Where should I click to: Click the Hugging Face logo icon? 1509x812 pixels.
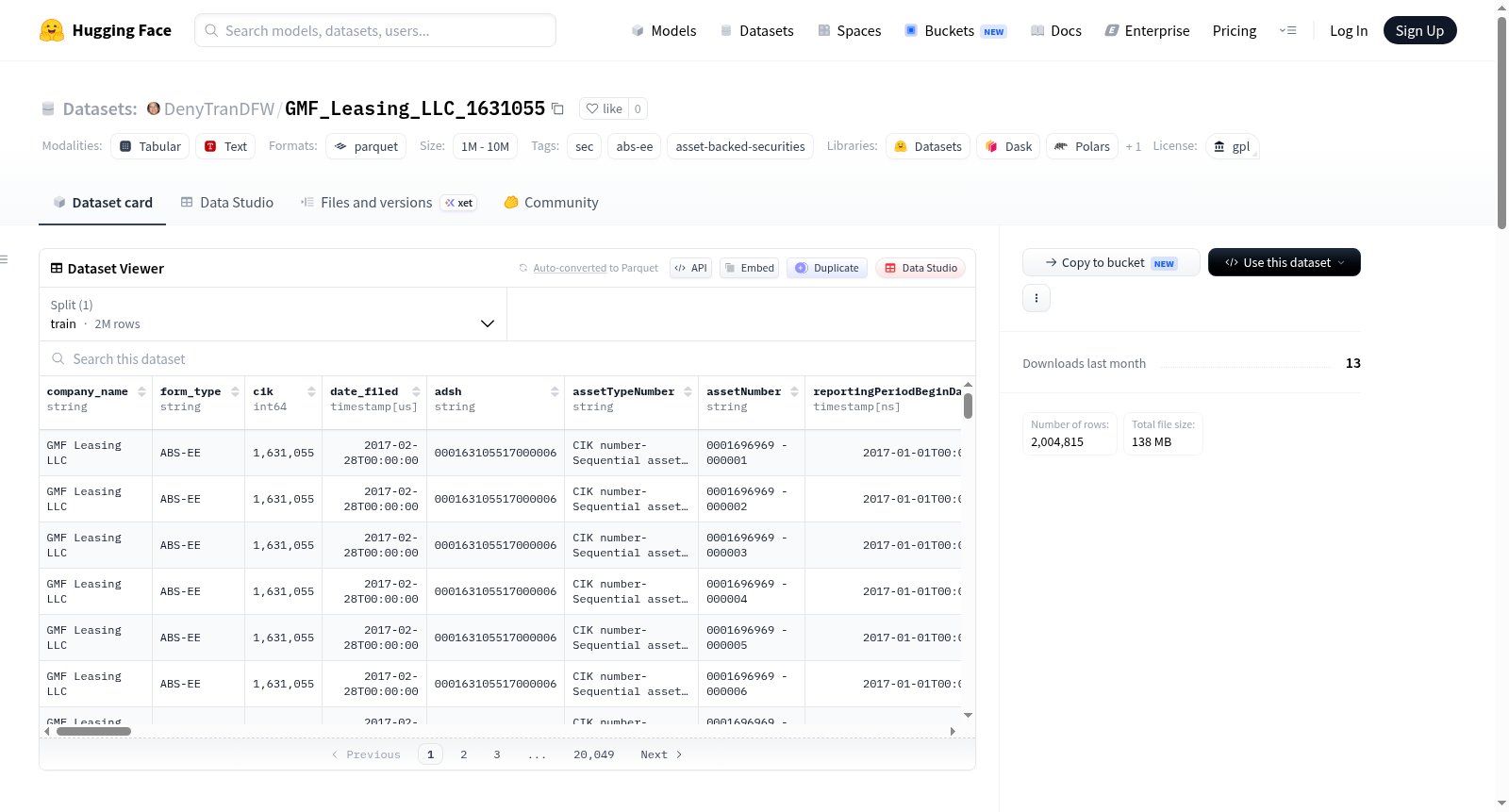pos(52,30)
